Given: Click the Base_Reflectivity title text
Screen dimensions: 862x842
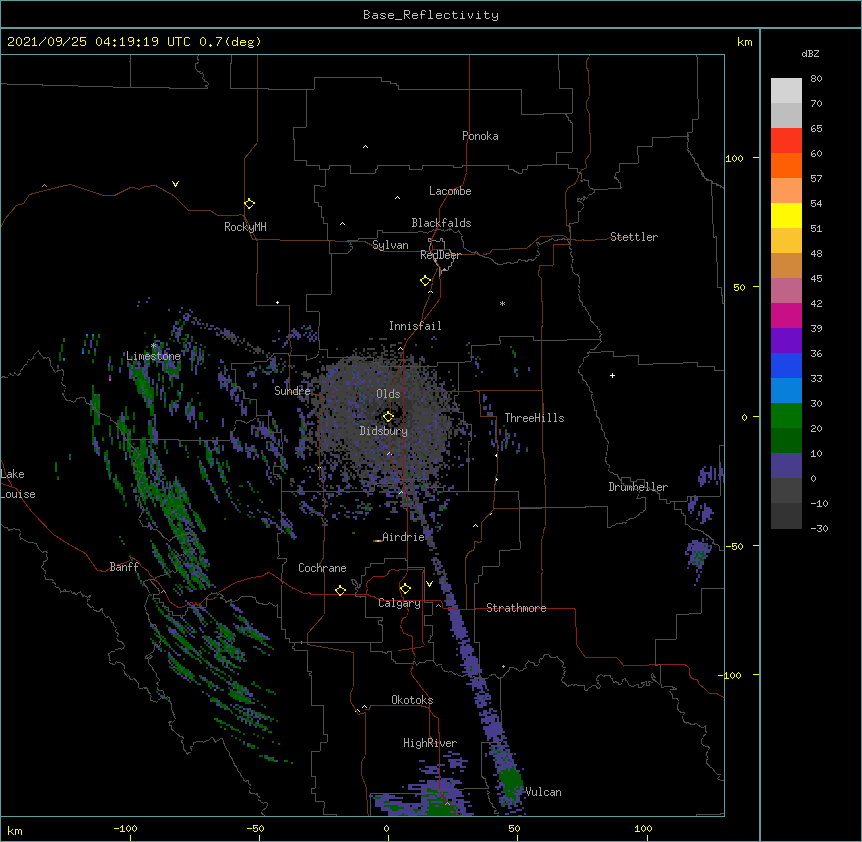Looking at the screenshot, I should pyautogui.click(x=431, y=15).
